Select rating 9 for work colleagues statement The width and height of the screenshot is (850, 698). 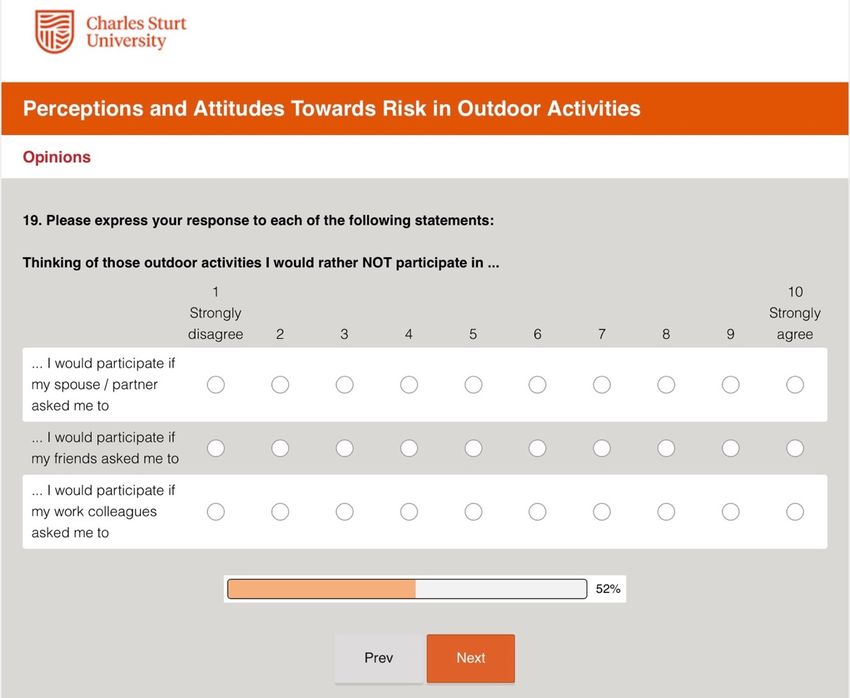coord(730,512)
